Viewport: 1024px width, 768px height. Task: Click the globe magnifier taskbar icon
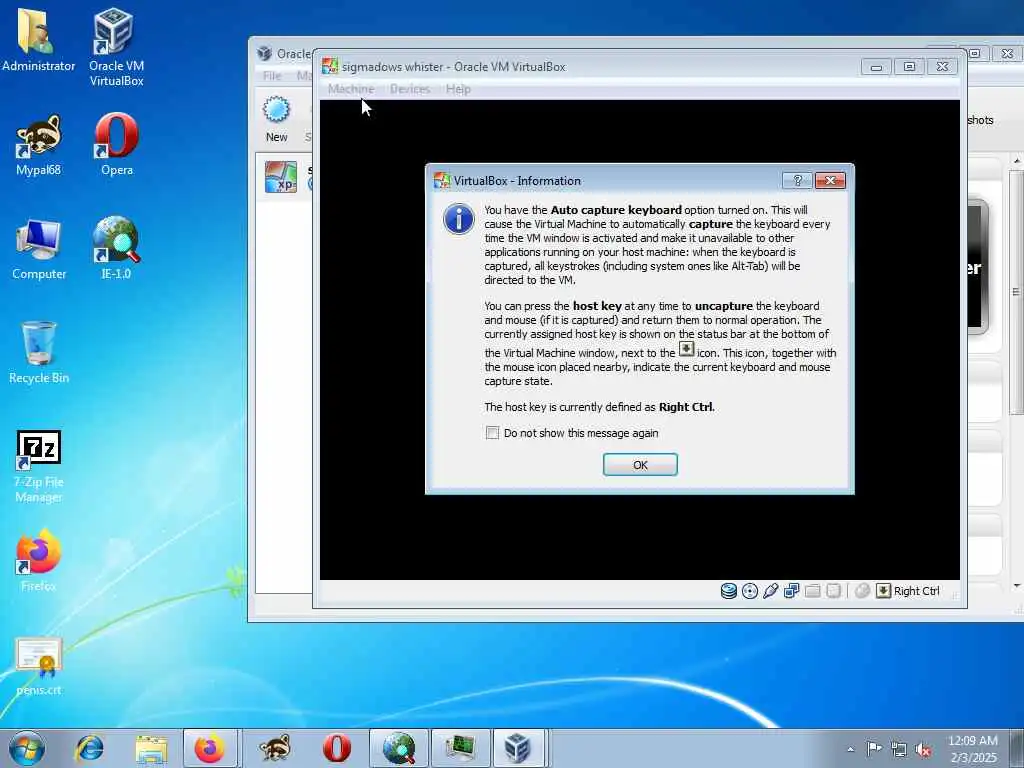coord(399,748)
